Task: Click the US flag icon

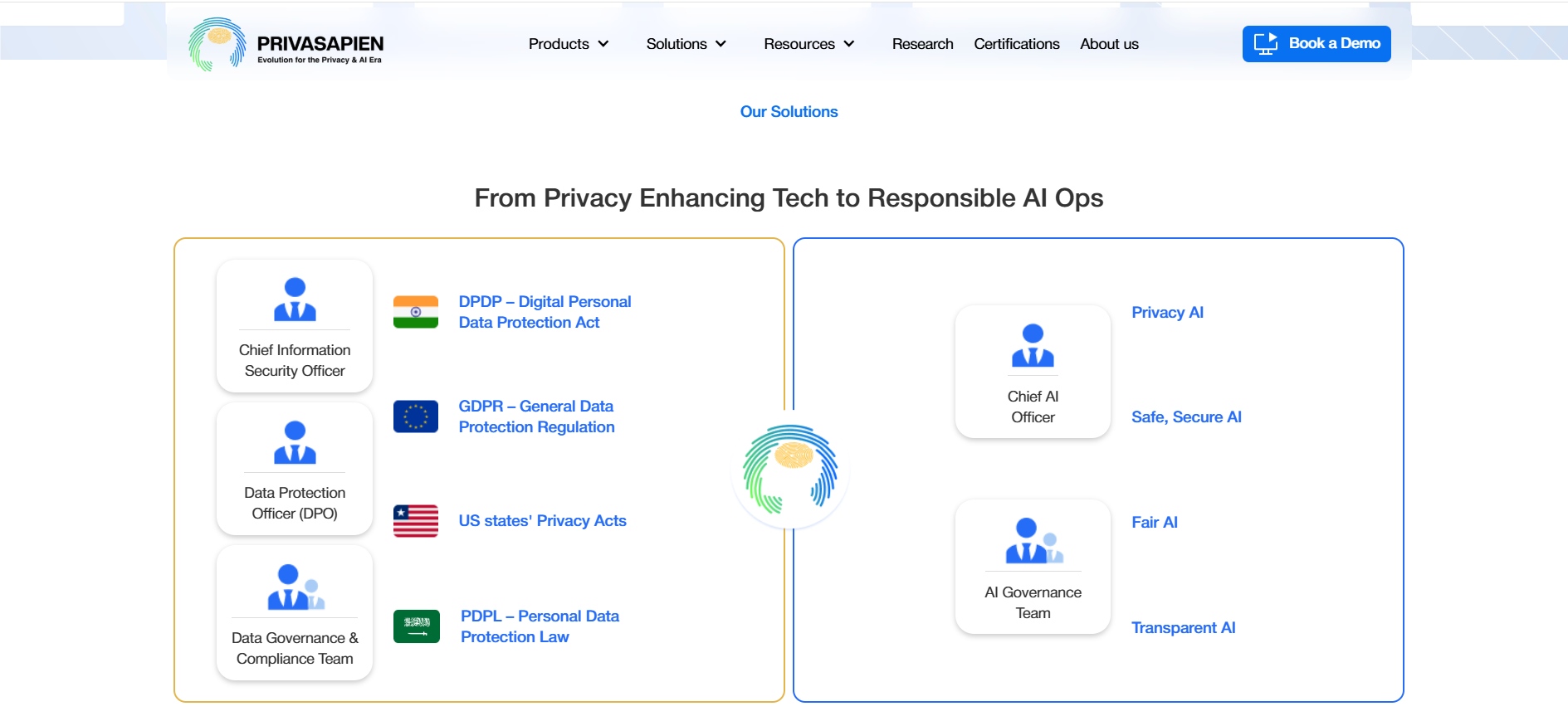Action: tap(416, 521)
